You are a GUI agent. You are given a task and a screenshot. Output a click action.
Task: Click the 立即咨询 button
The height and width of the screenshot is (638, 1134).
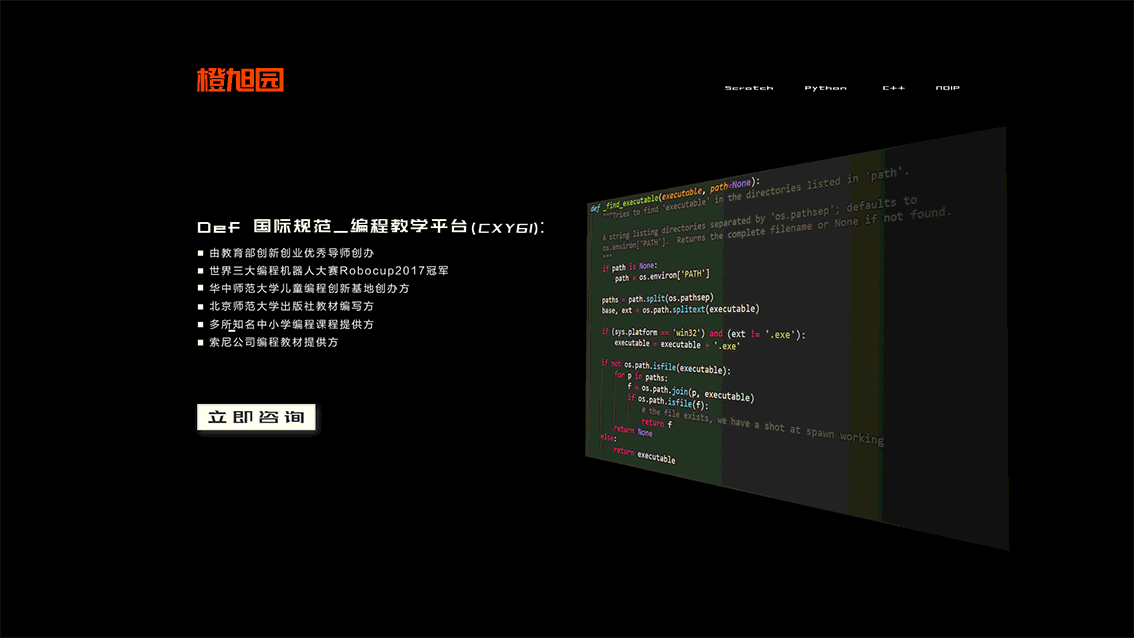256,419
